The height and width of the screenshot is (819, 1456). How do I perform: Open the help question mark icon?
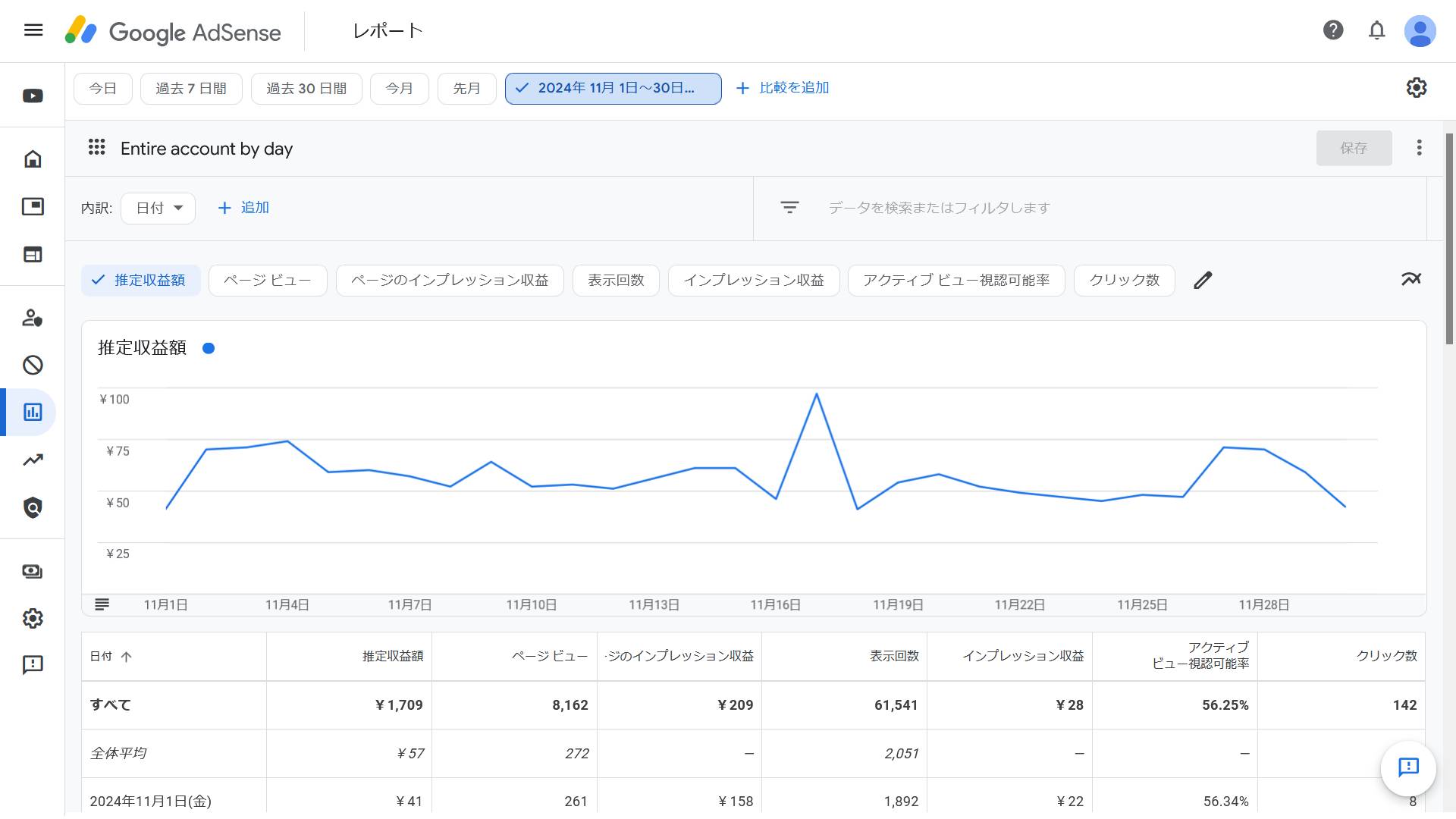click(x=1333, y=30)
